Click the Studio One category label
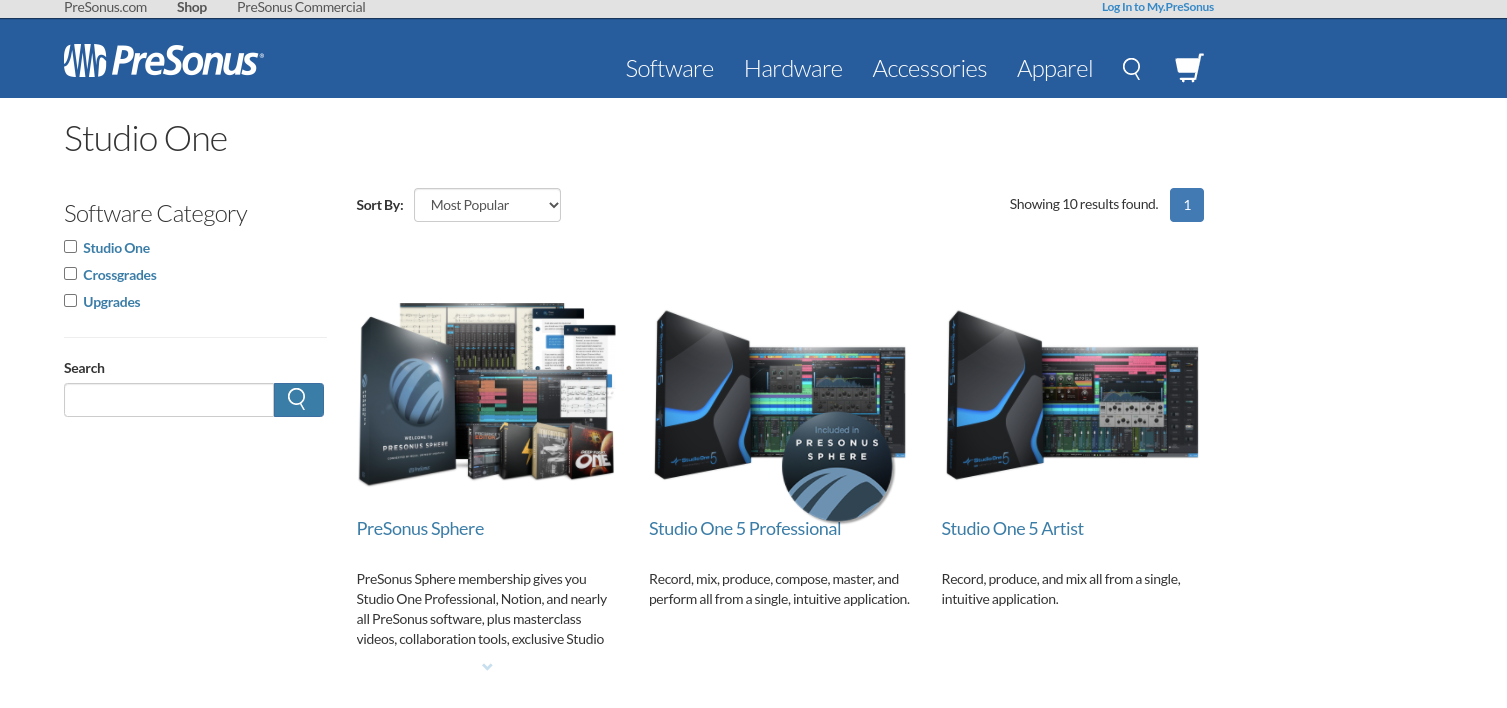 point(116,248)
